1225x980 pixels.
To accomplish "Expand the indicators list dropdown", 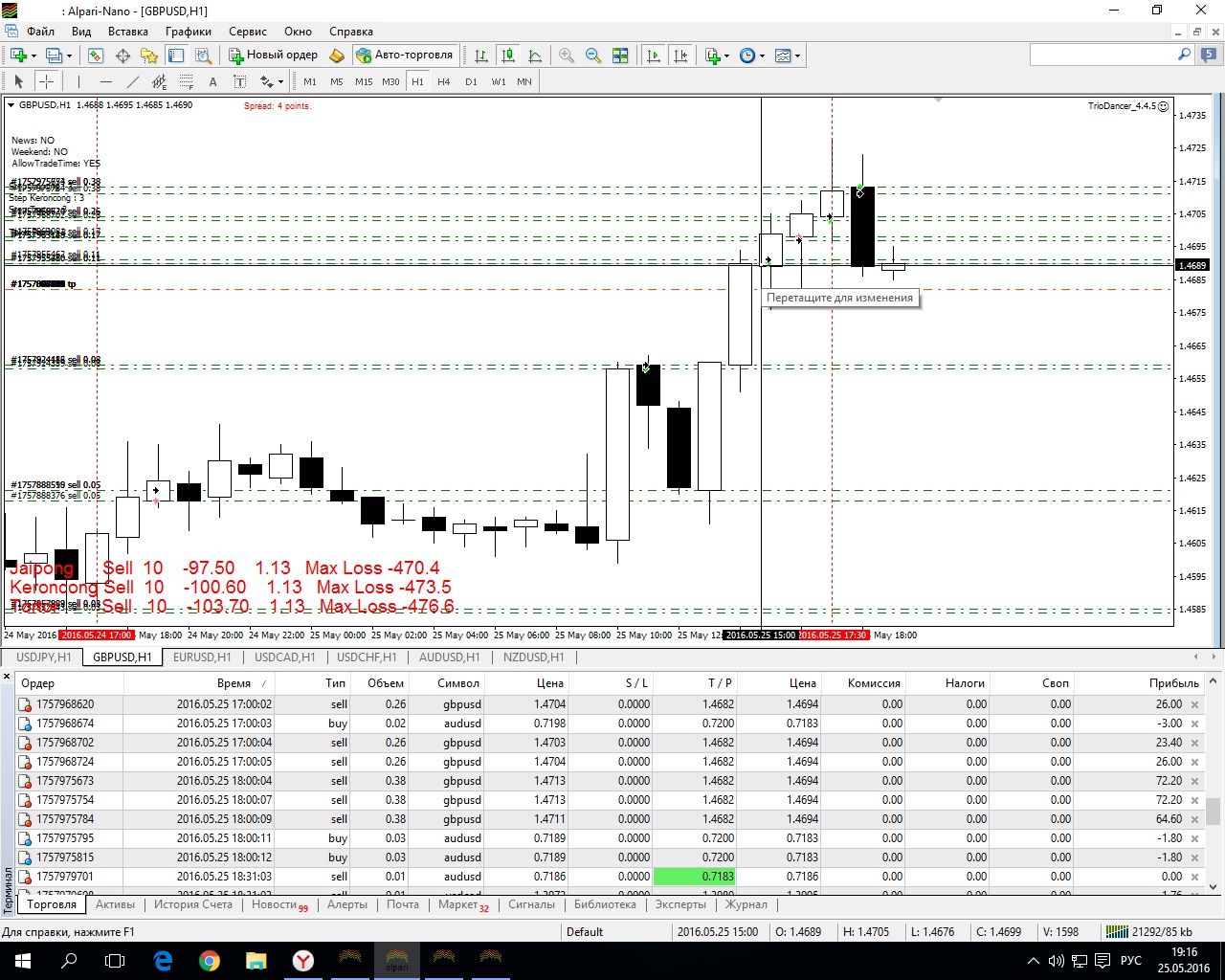I will (x=726, y=56).
